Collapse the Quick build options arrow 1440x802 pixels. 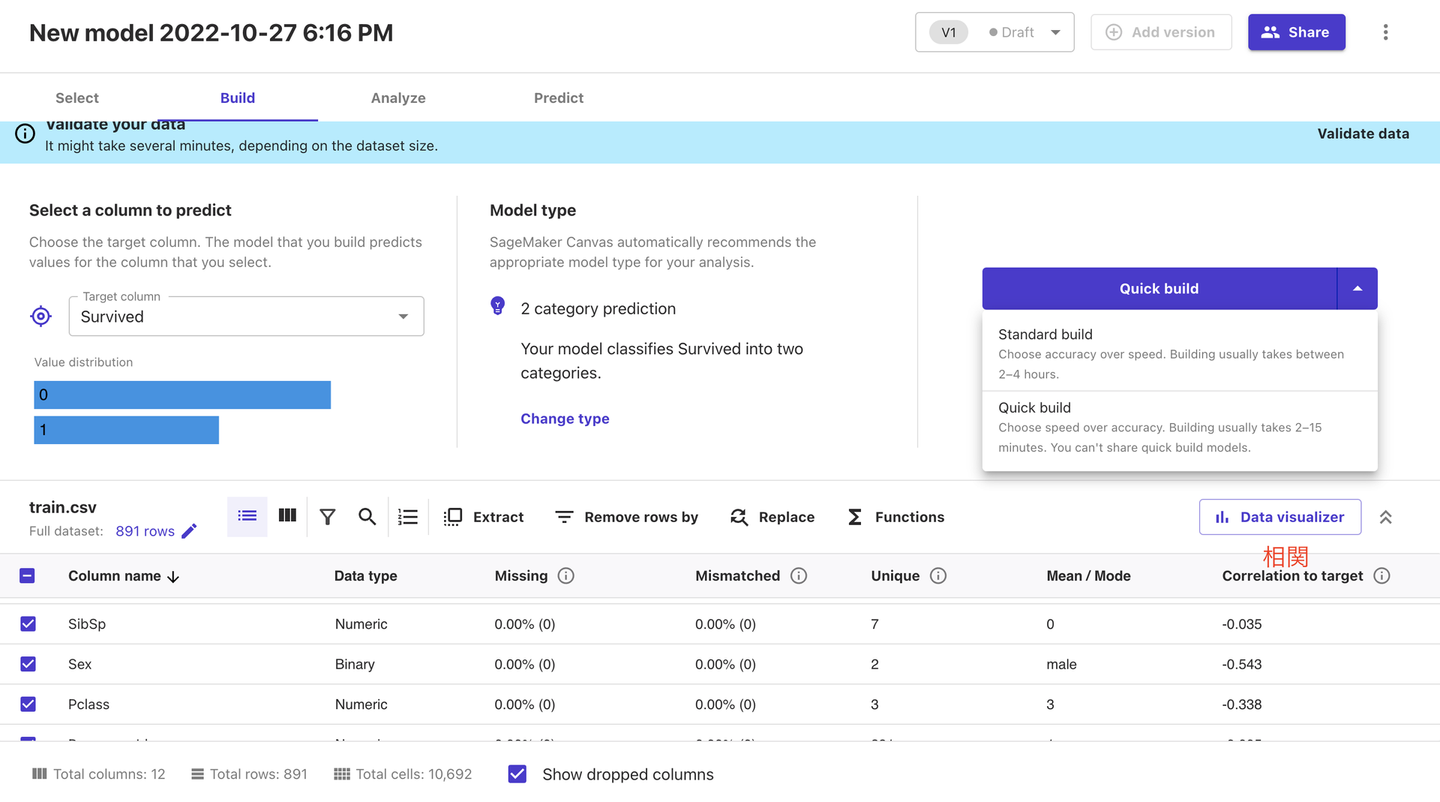coord(1357,289)
